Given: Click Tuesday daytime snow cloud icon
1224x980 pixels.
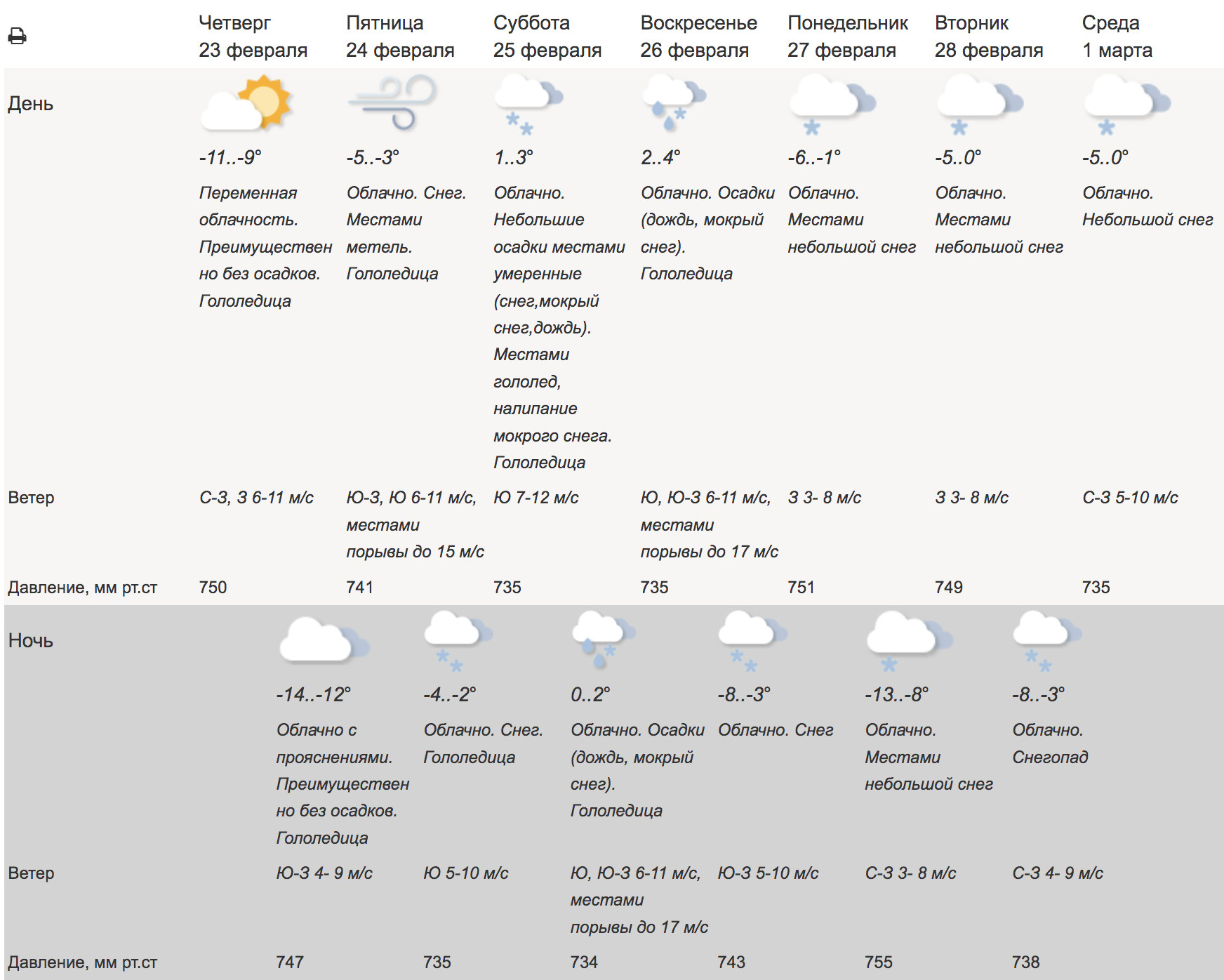Looking at the screenshot, I should click(x=980, y=105).
